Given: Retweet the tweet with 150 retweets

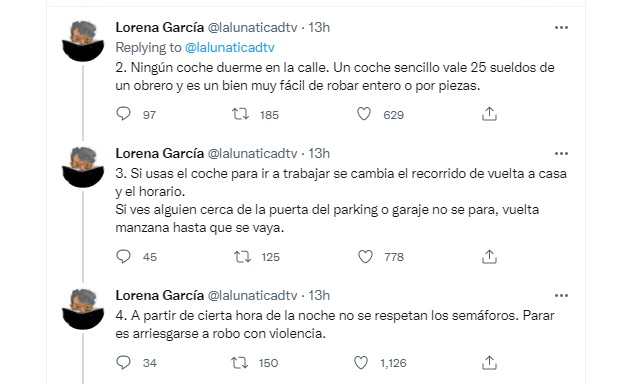Looking at the screenshot, I should (240, 362).
